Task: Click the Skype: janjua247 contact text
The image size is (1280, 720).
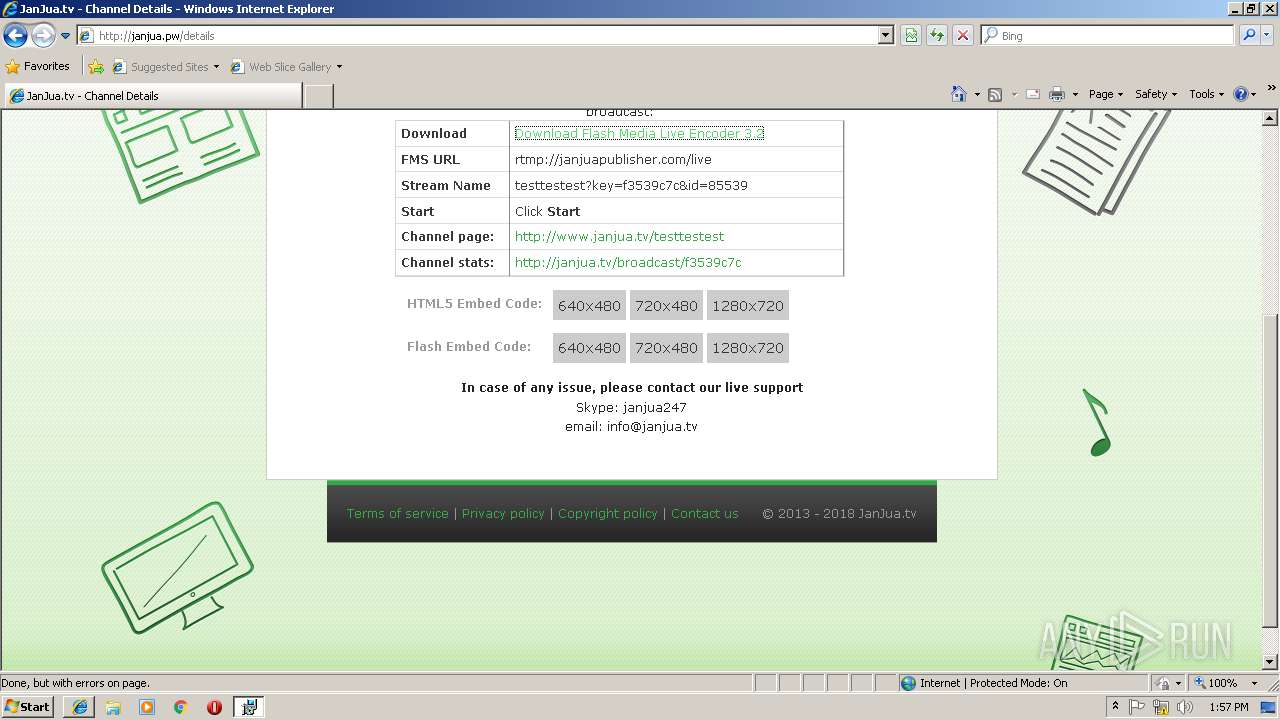Action: point(631,407)
